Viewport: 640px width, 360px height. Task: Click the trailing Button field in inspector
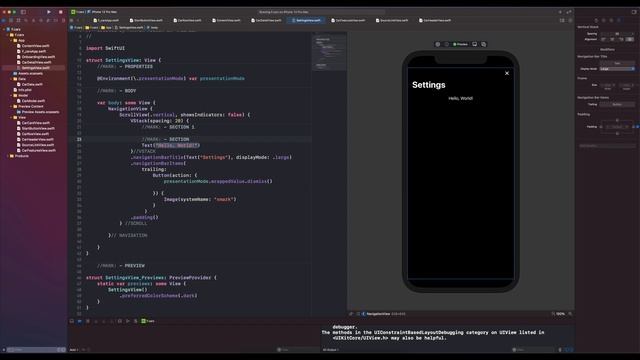[617, 104]
